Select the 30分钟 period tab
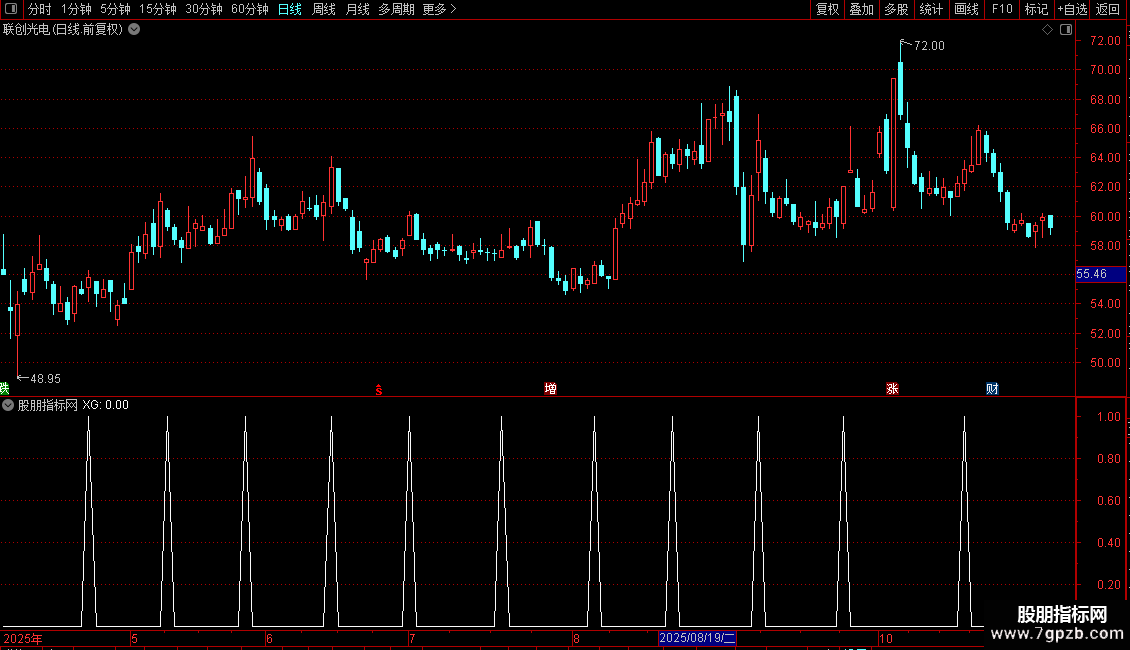 point(204,9)
